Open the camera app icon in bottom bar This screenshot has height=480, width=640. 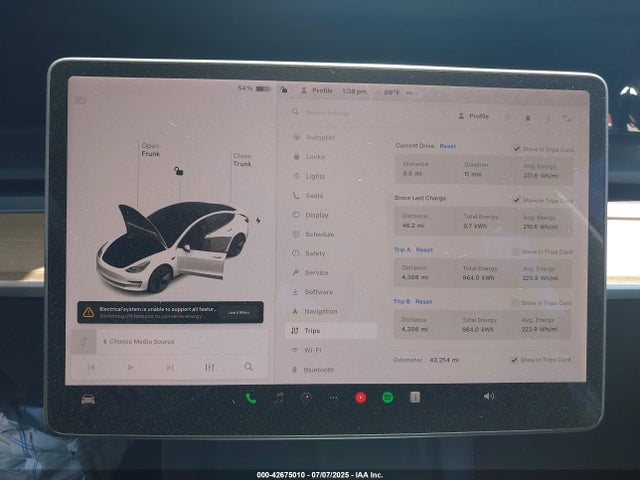[306, 398]
